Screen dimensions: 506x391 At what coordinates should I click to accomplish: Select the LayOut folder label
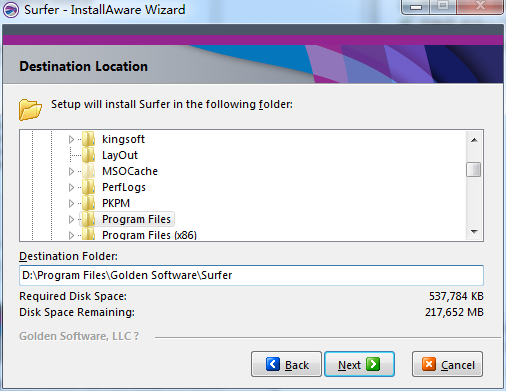click(120, 155)
